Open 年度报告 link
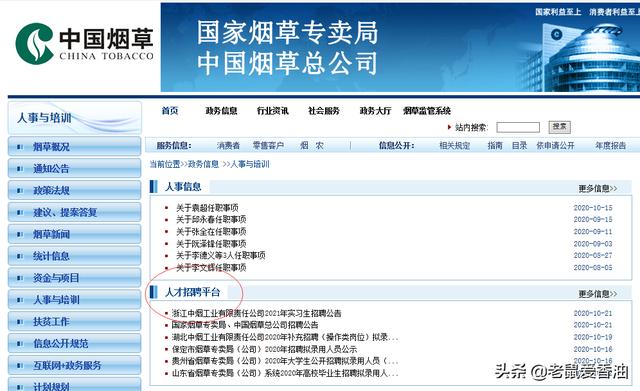 pyautogui.click(x=611, y=145)
